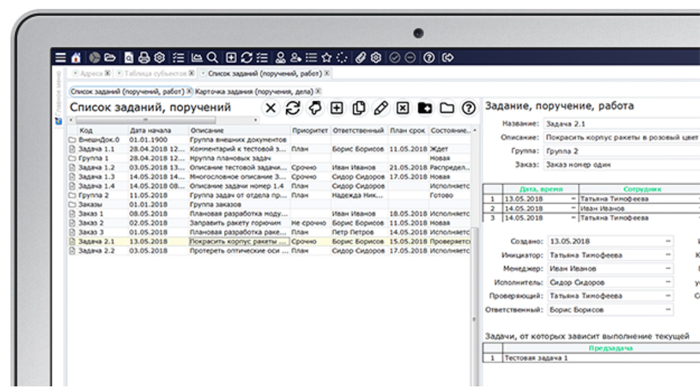The height and width of the screenshot is (387, 700).
Task: Switch to the Адреса tab
Action: pos(91,73)
